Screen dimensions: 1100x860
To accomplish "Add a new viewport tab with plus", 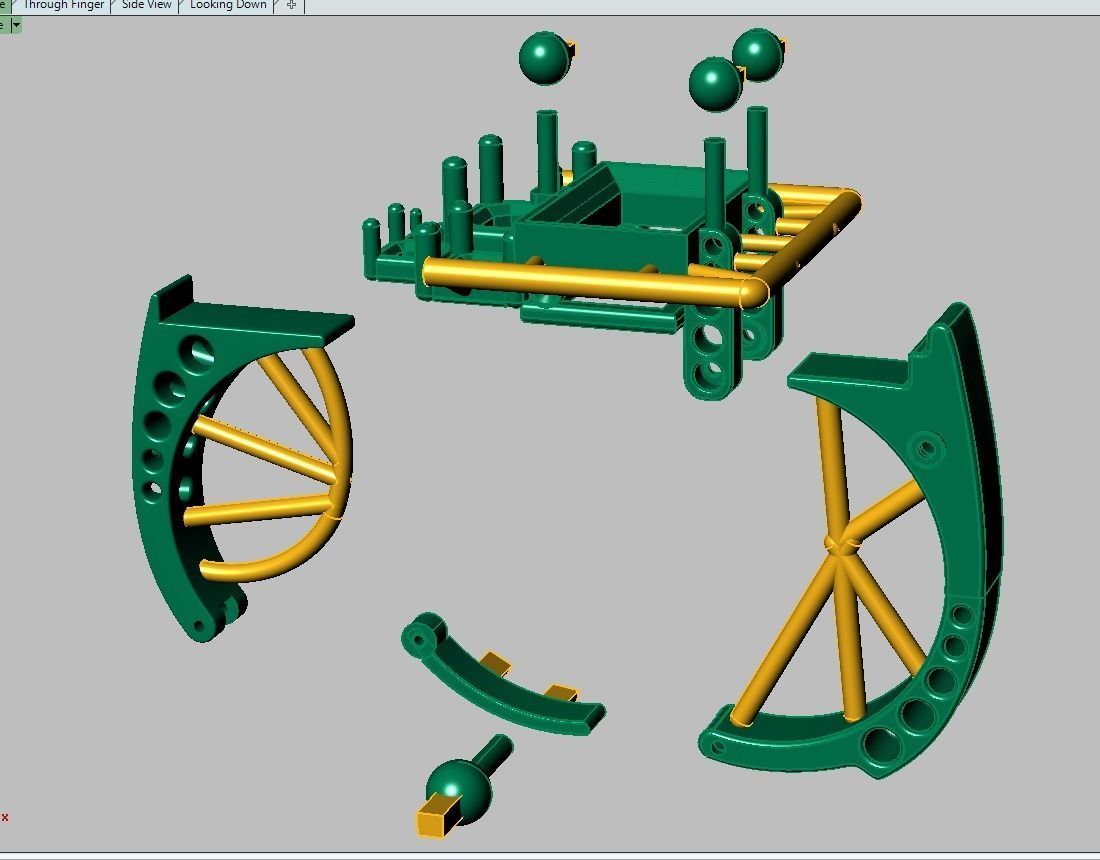I will [x=291, y=5].
